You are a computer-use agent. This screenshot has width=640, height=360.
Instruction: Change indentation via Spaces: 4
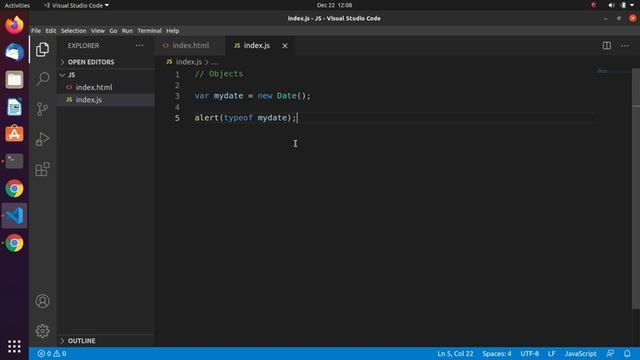coord(497,353)
